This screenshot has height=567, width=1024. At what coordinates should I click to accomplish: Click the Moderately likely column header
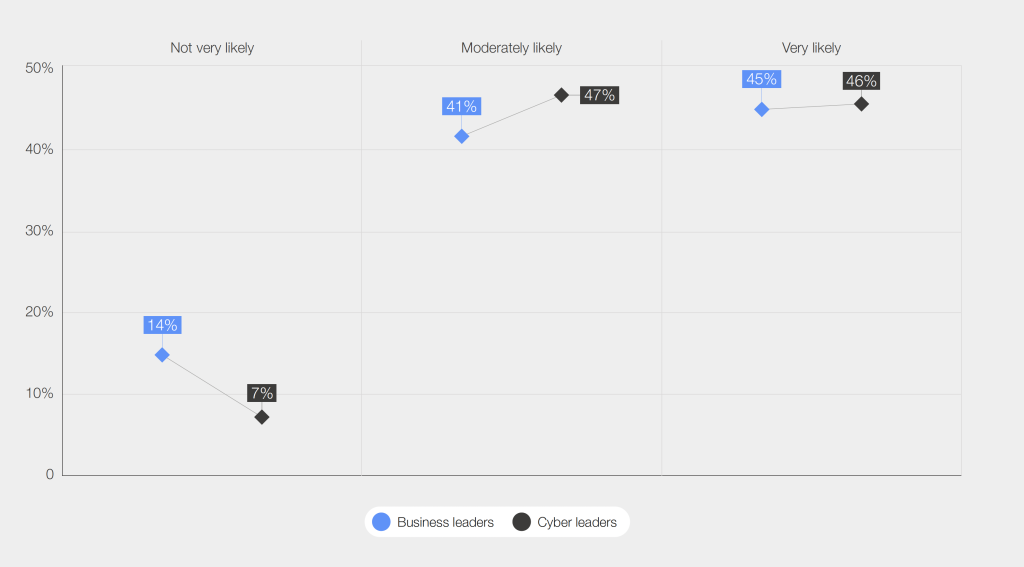(511, 48)
